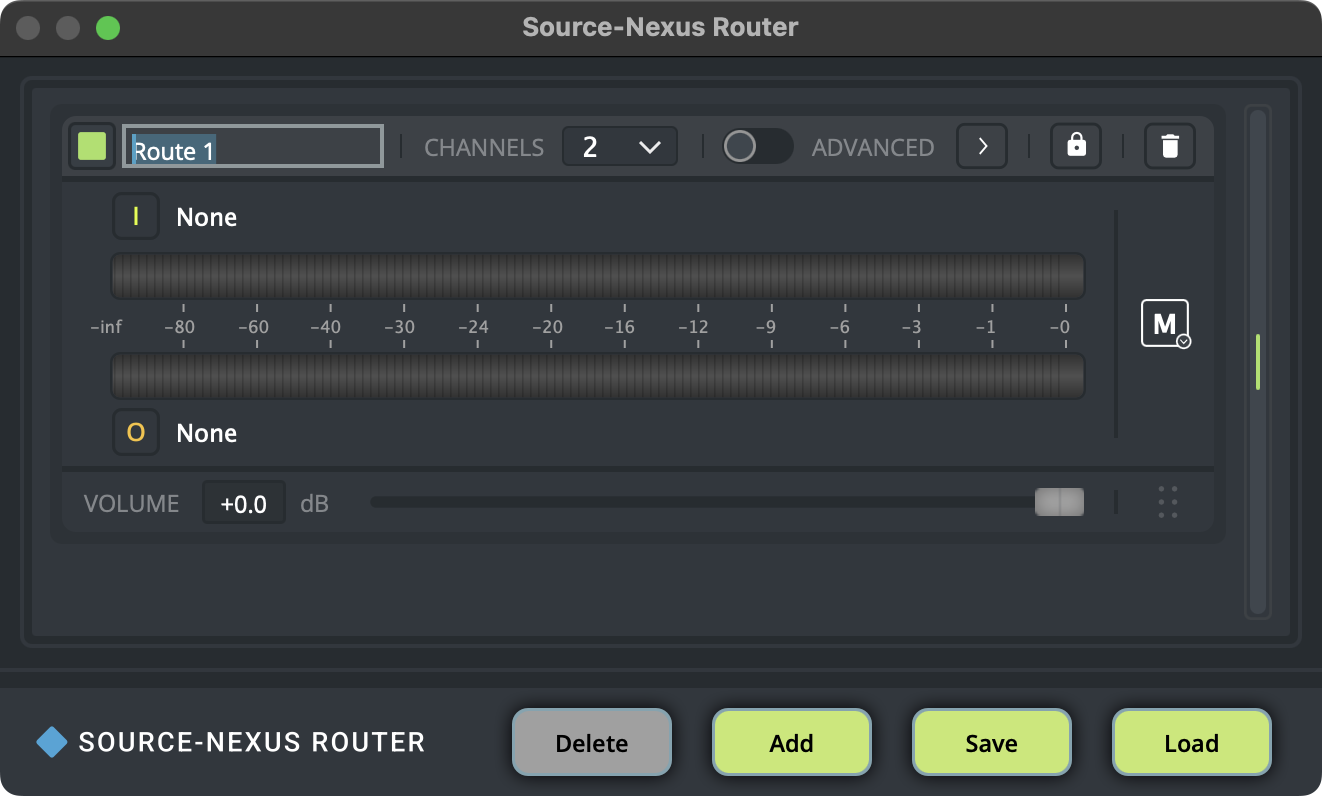Click the green zoom window button
The width and height of the screenshot is (1322, 796).
(x=108, y=28)
